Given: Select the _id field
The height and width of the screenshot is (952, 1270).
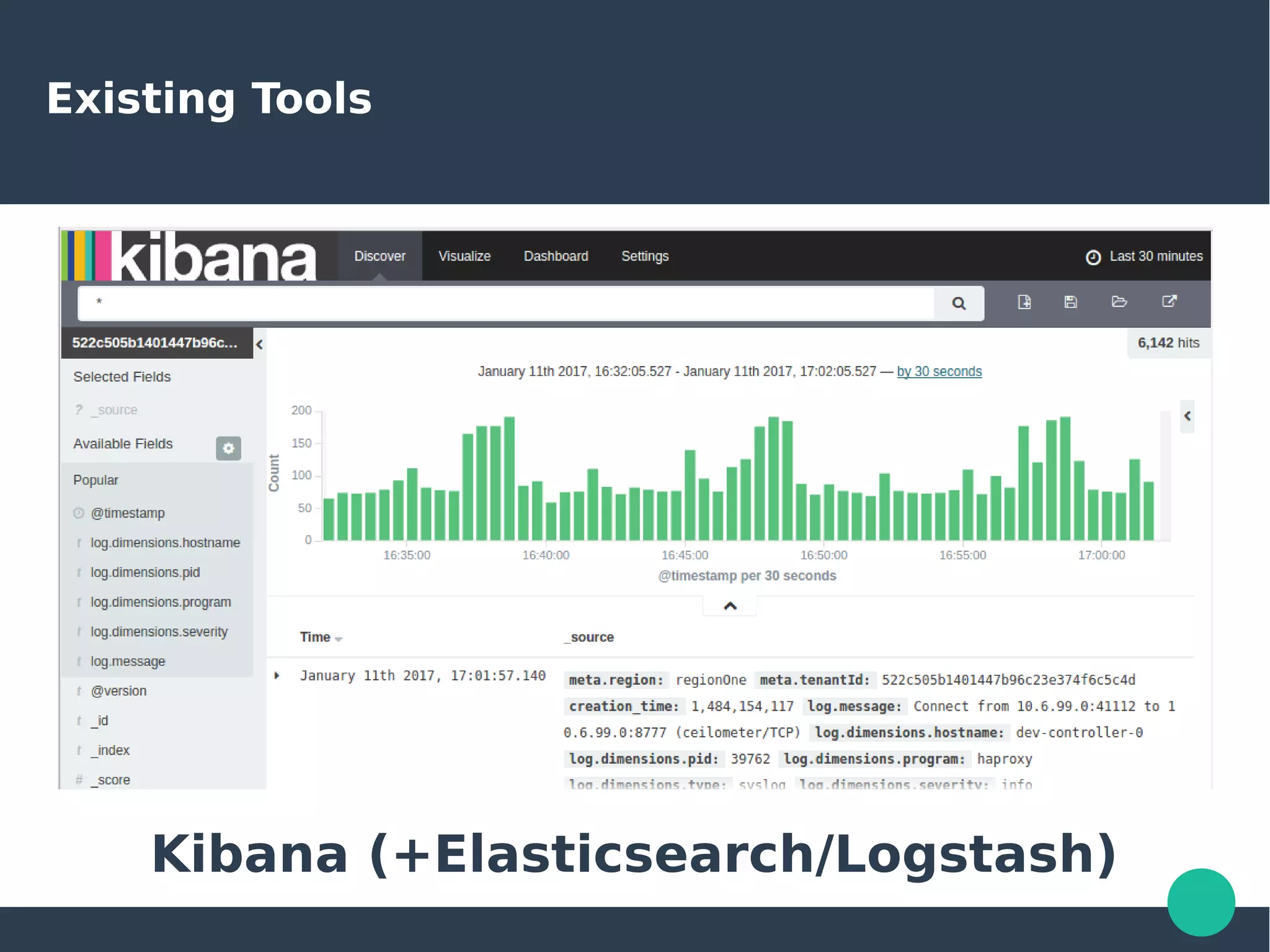Looking at the screenshot, I should coord(99,721).
